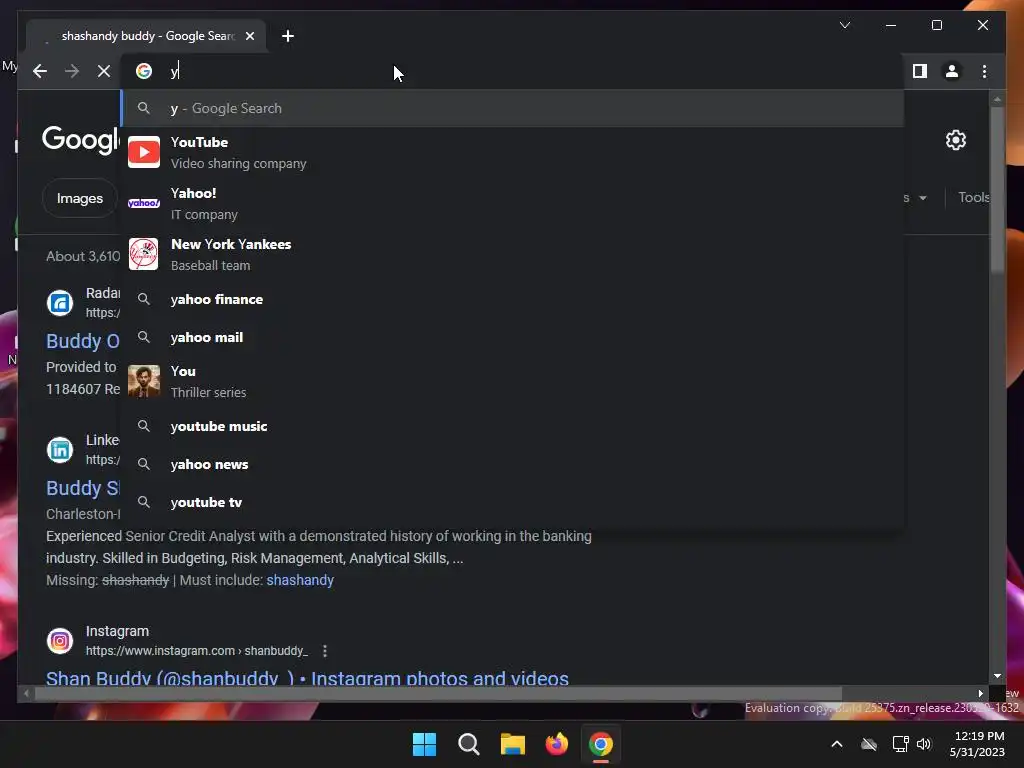
Task: Open the tab search chevron
Action: pyautogui.click(x=844, y=25)
